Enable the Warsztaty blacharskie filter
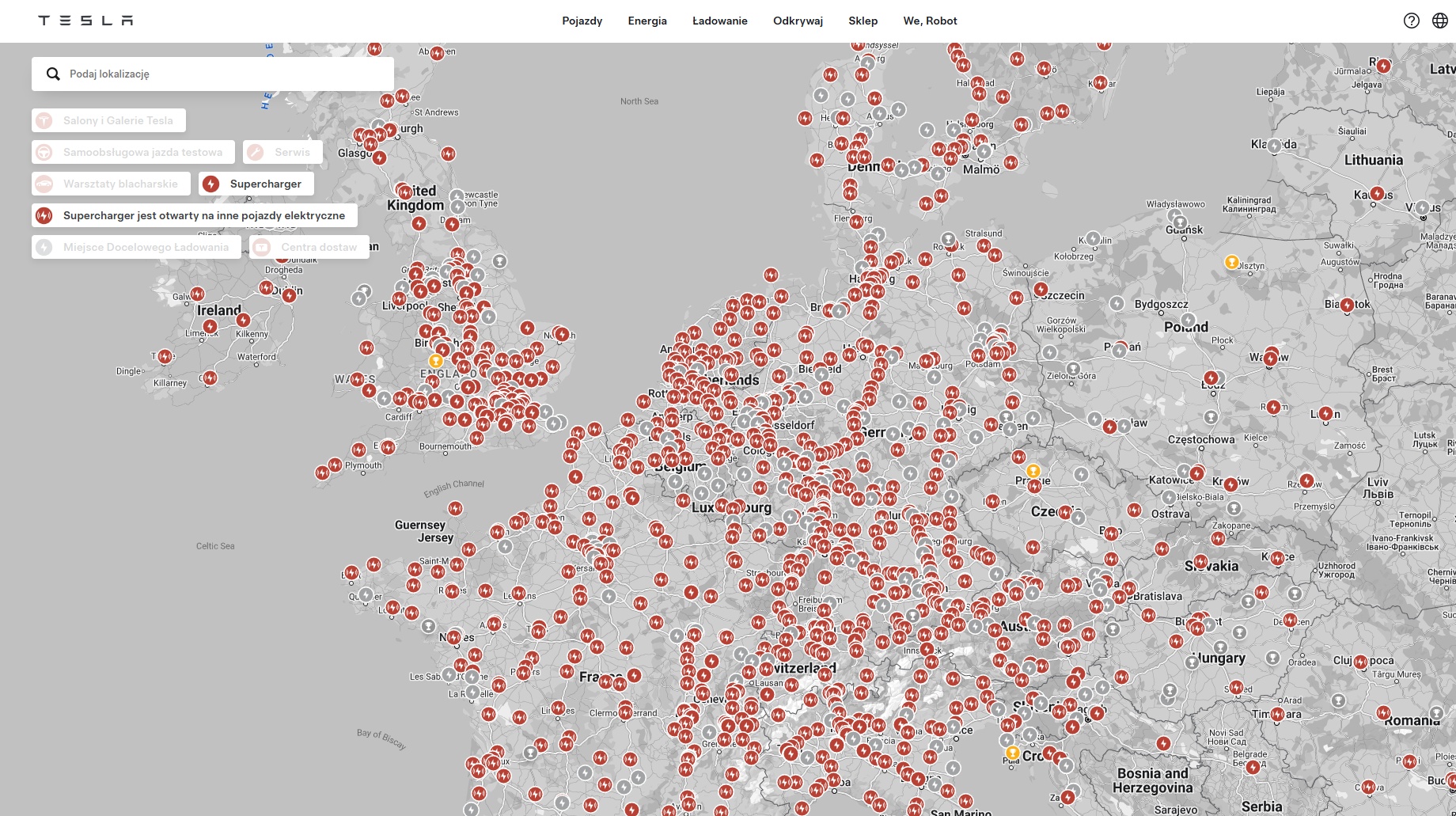Image resolution: width=1456 pixels, height=816 pixels. 112,184
